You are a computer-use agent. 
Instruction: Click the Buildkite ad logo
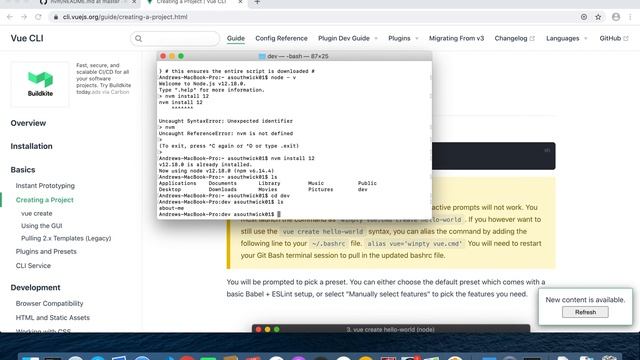(40, 84)
